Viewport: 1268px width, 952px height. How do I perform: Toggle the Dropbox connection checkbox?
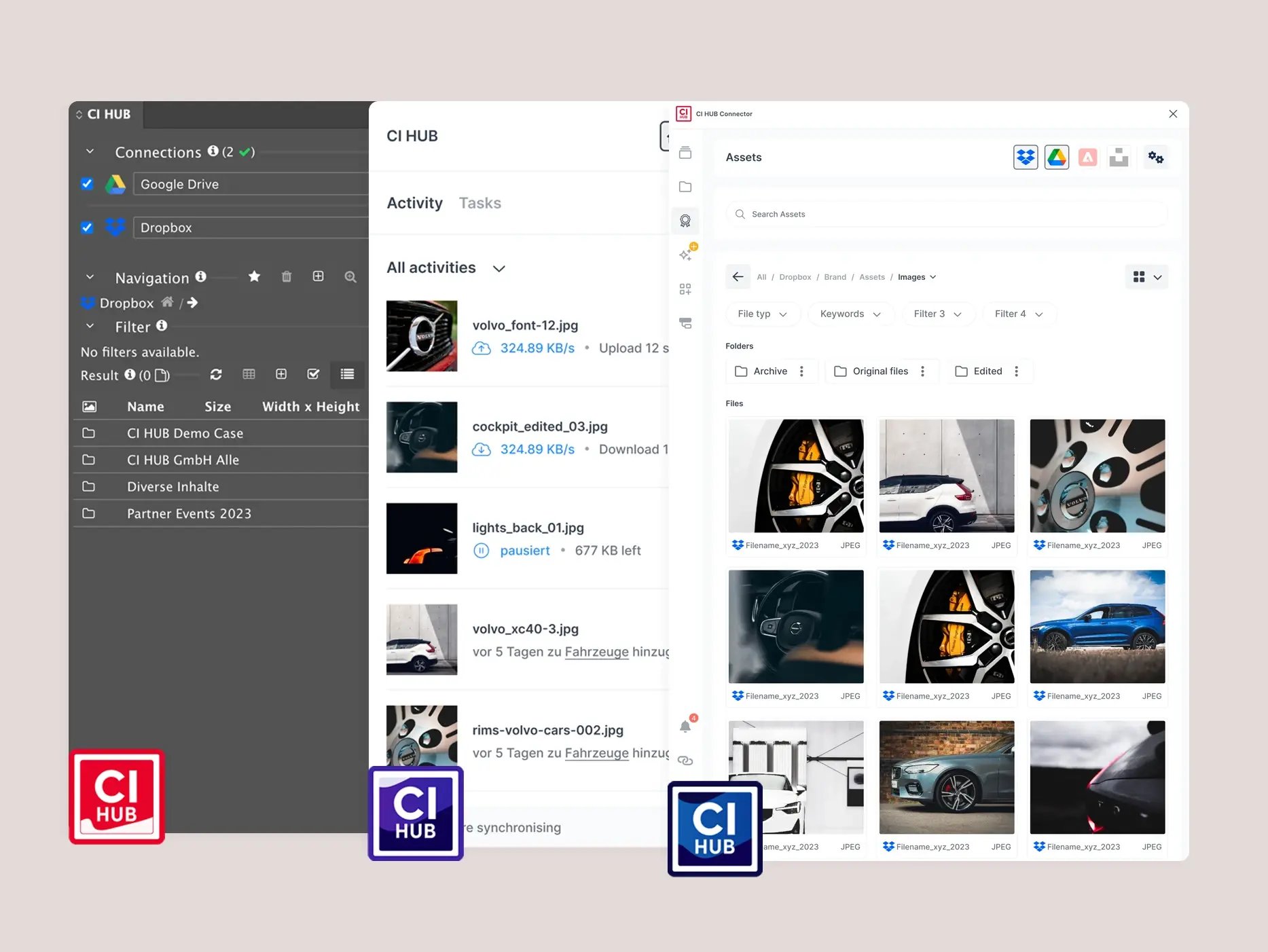pyautogui.click(x=87, y=227)
